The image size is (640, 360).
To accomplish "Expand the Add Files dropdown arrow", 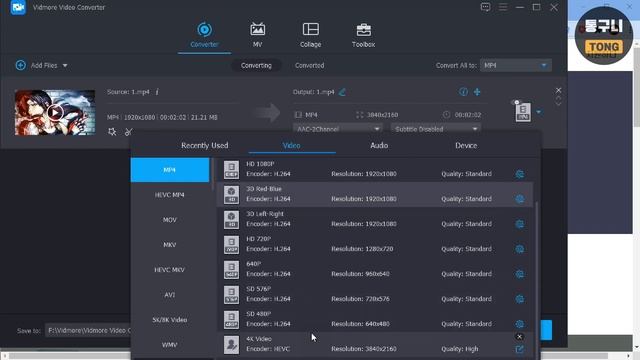I will tap(65, 65).
